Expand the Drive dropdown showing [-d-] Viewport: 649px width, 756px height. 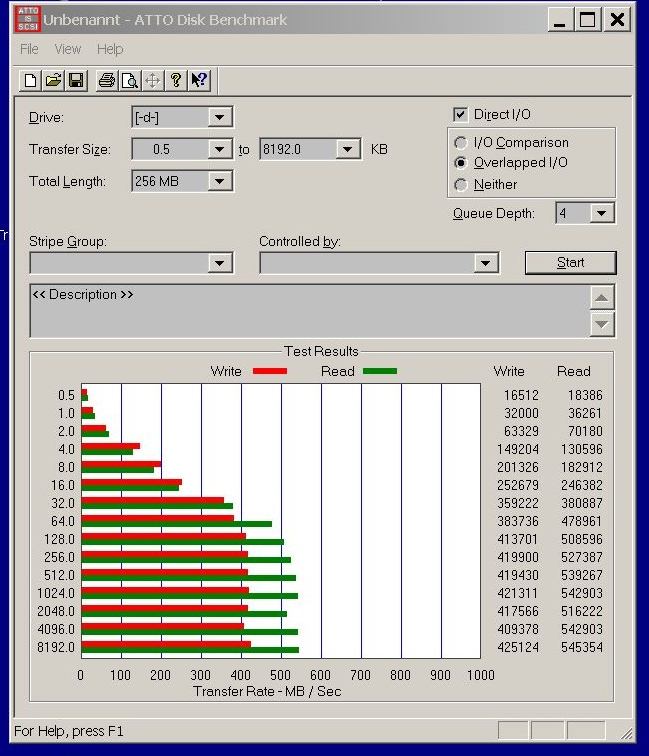click(x=219, y=117)
